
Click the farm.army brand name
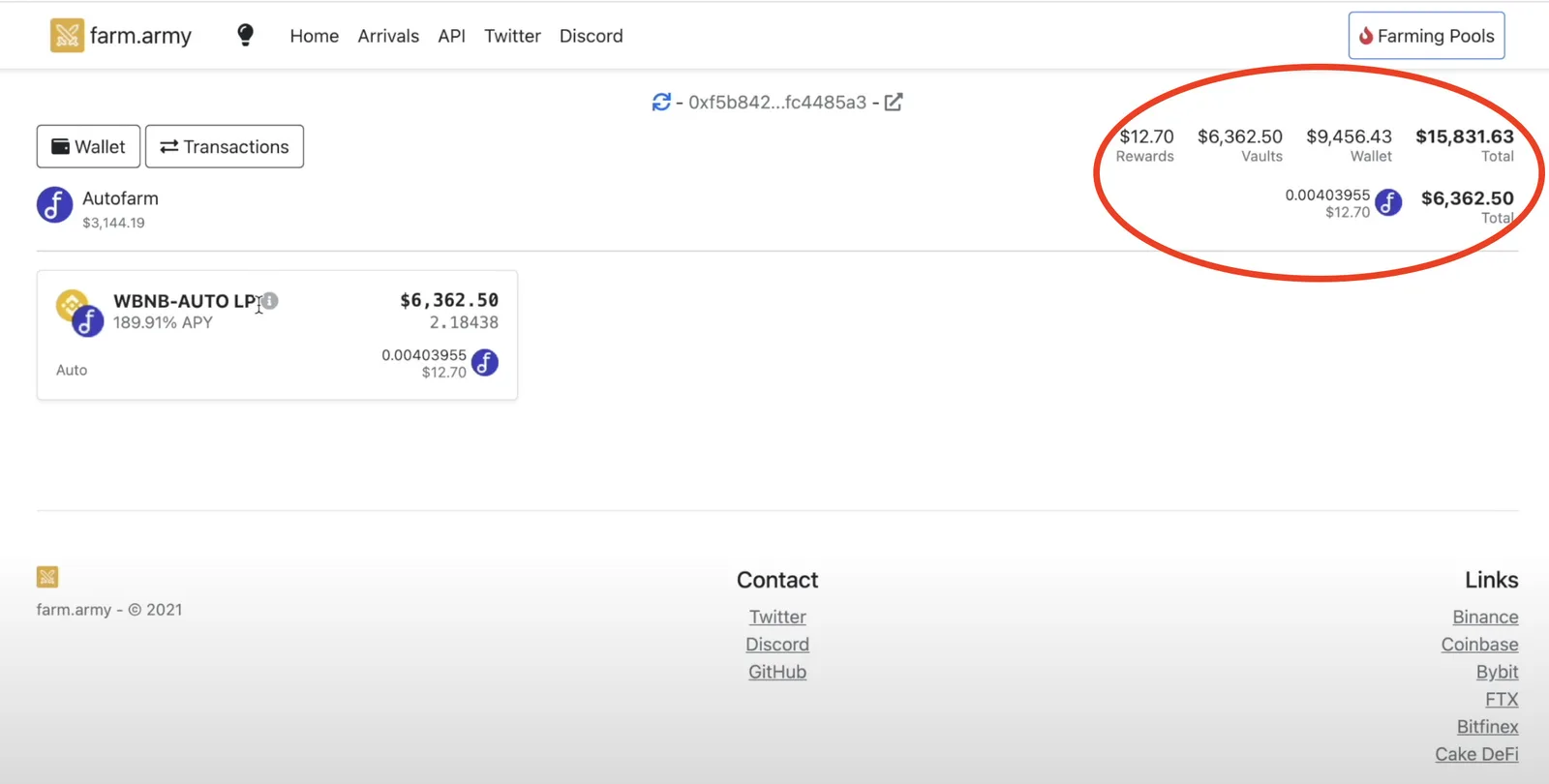click(140, 36)
